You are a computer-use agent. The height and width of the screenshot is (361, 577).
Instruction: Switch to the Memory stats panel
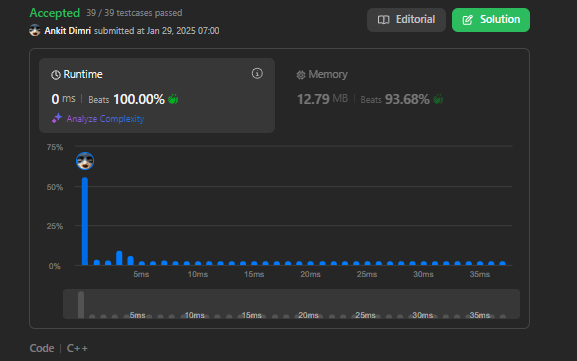coord(401,95)
